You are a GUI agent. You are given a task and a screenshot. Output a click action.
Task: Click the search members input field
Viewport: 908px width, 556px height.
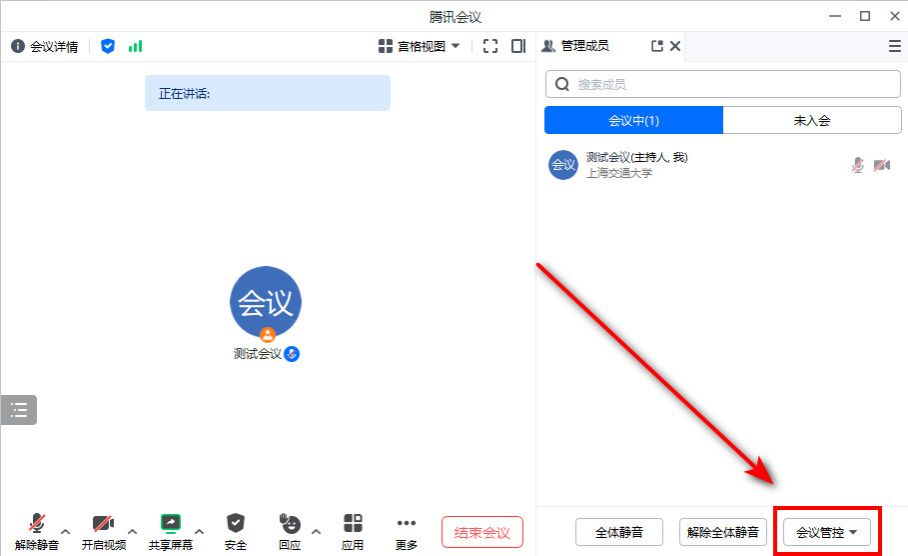click(x=723, y=85)
